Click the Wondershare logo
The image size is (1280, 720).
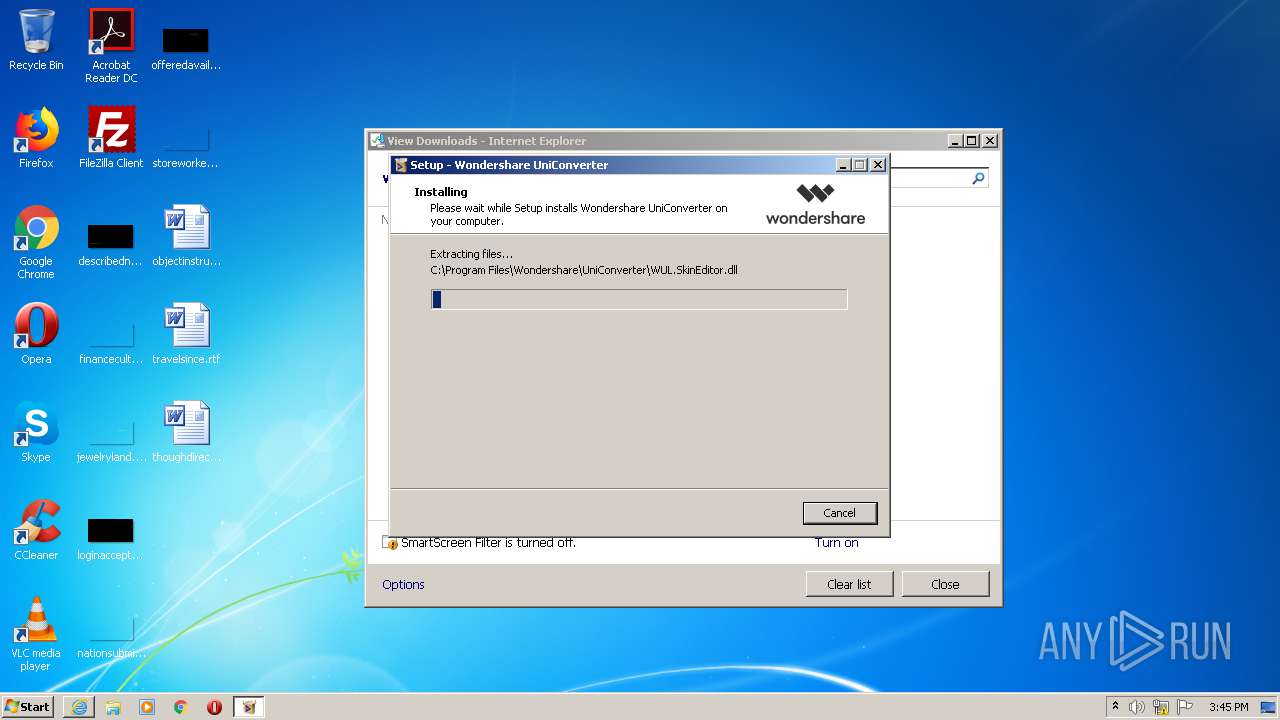point(815,204)
